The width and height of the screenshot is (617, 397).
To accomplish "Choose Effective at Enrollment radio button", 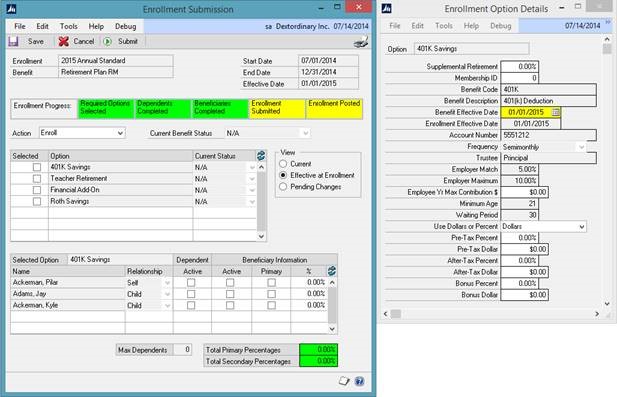I will (283, 175).
